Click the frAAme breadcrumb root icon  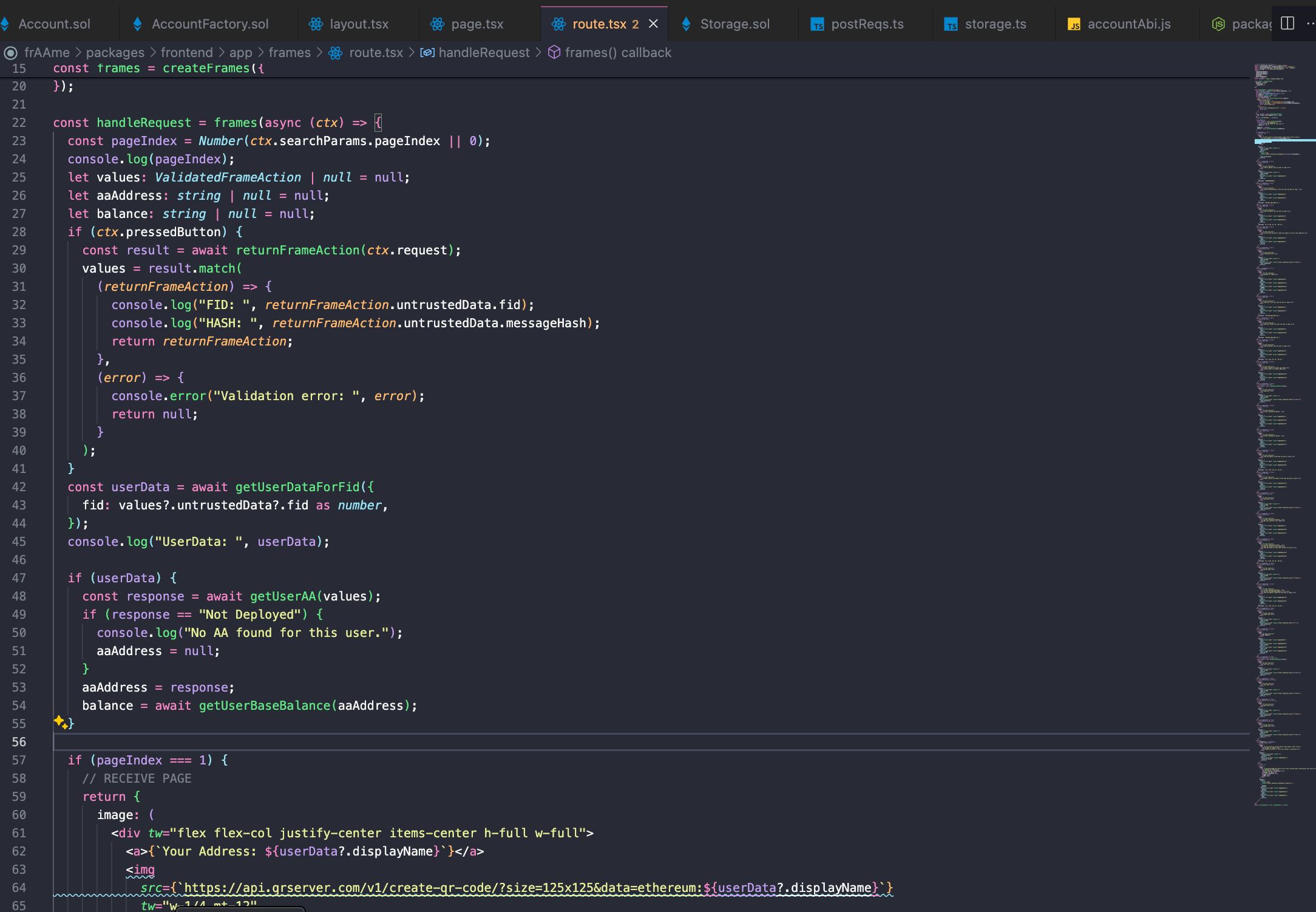10,53
